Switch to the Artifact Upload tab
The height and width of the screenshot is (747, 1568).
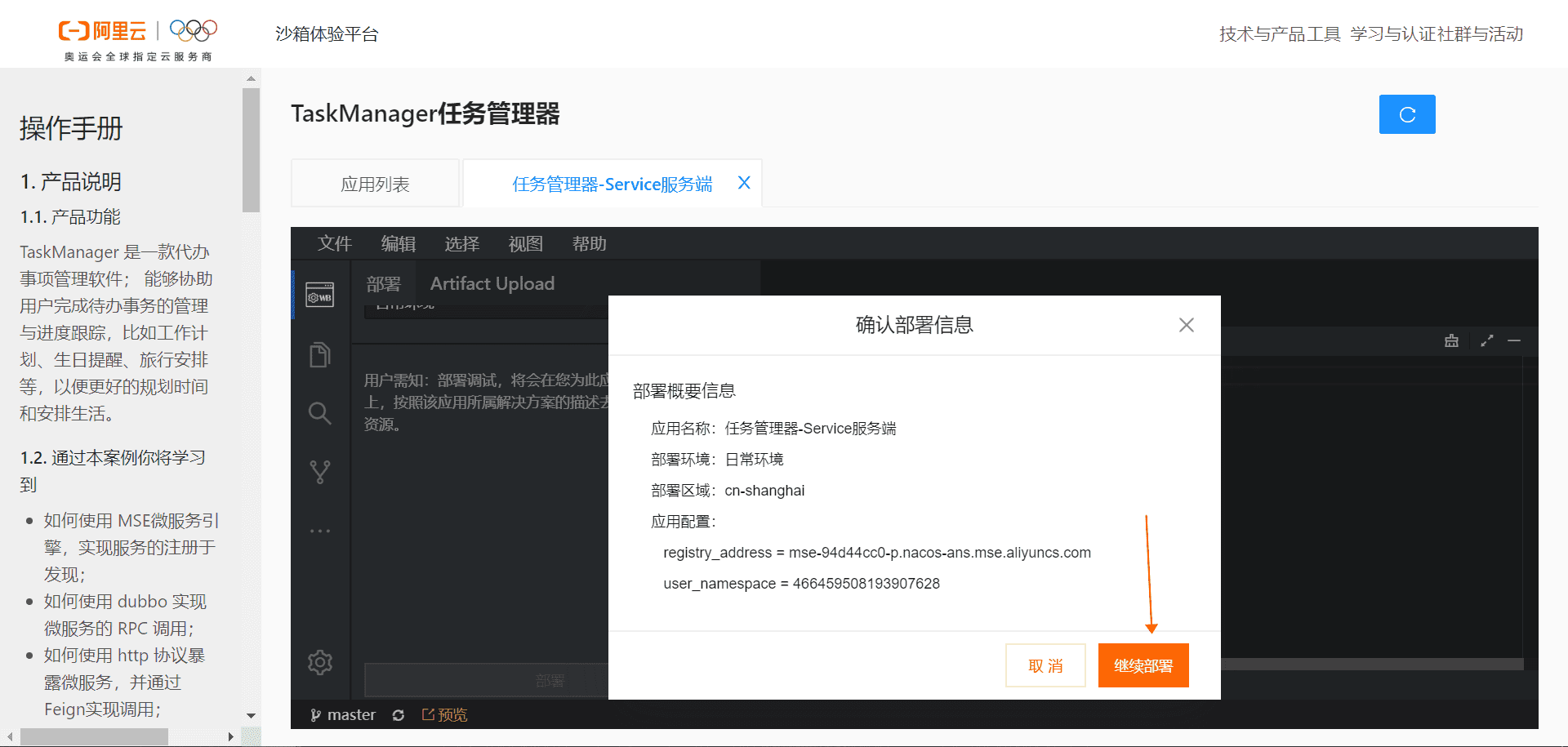point(492,283)
